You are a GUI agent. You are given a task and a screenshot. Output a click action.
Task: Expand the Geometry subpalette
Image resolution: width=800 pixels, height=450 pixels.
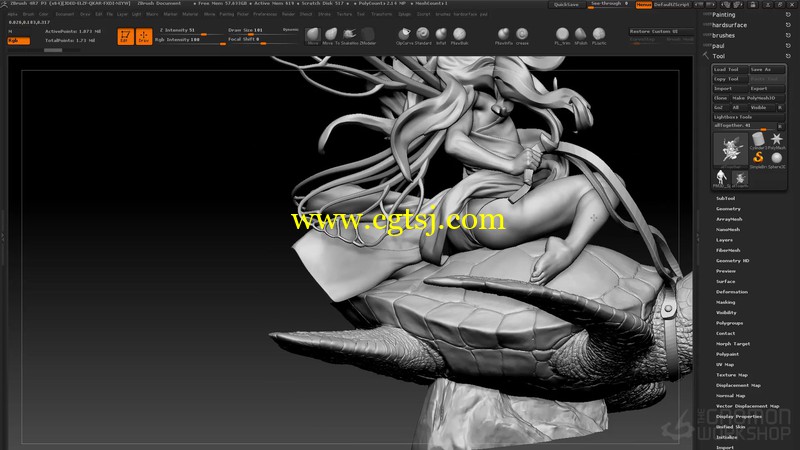coord(728,209)
